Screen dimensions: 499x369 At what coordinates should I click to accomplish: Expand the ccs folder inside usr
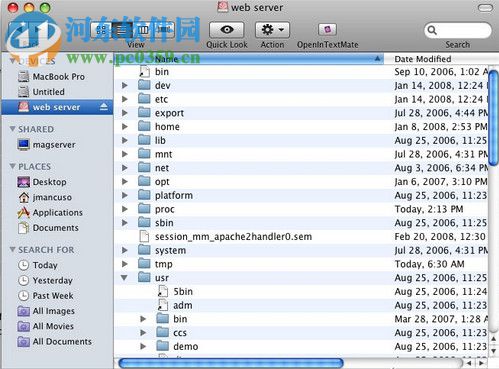point(143,333)
